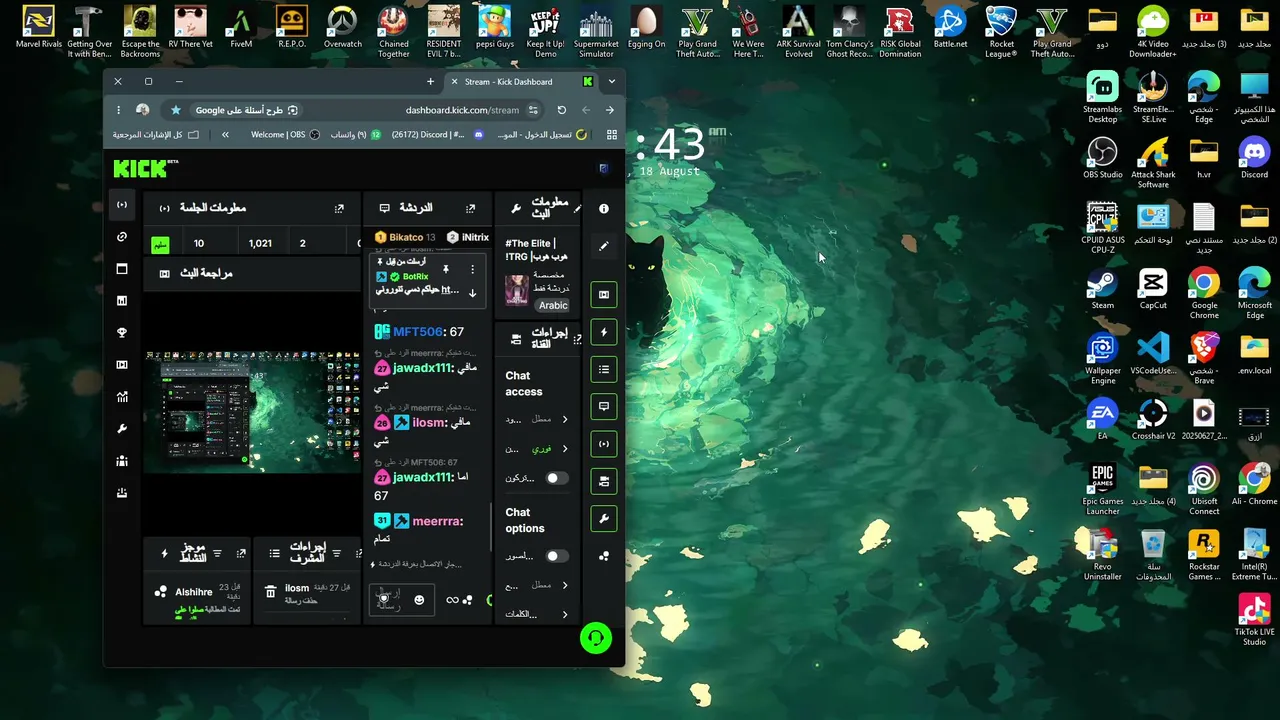Open activity feed filter menu
Image resolution: width=1280 pixels, height=720 pixels.
click(x=217, y=553)
